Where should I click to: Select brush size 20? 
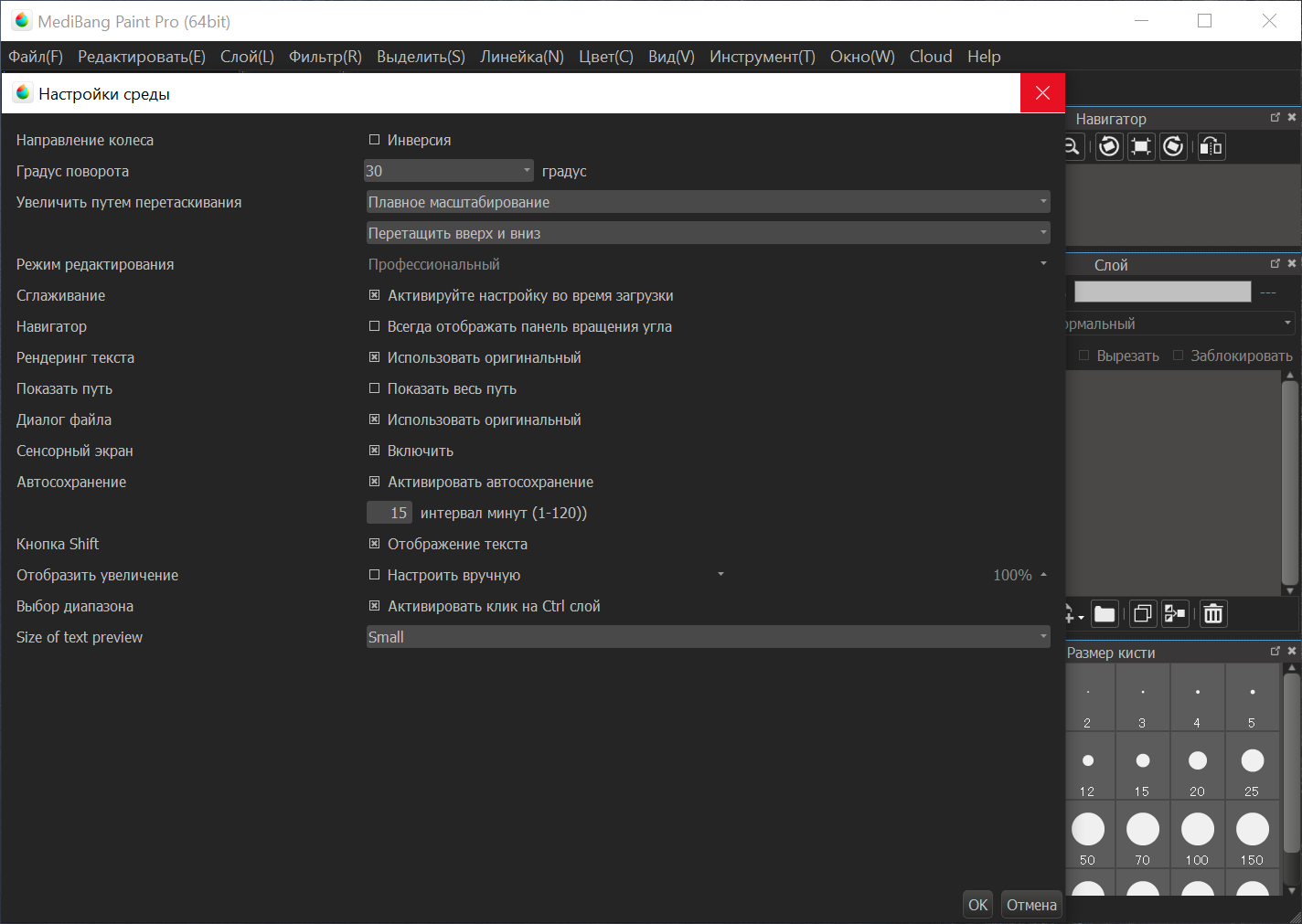[x=1198, y=766]
